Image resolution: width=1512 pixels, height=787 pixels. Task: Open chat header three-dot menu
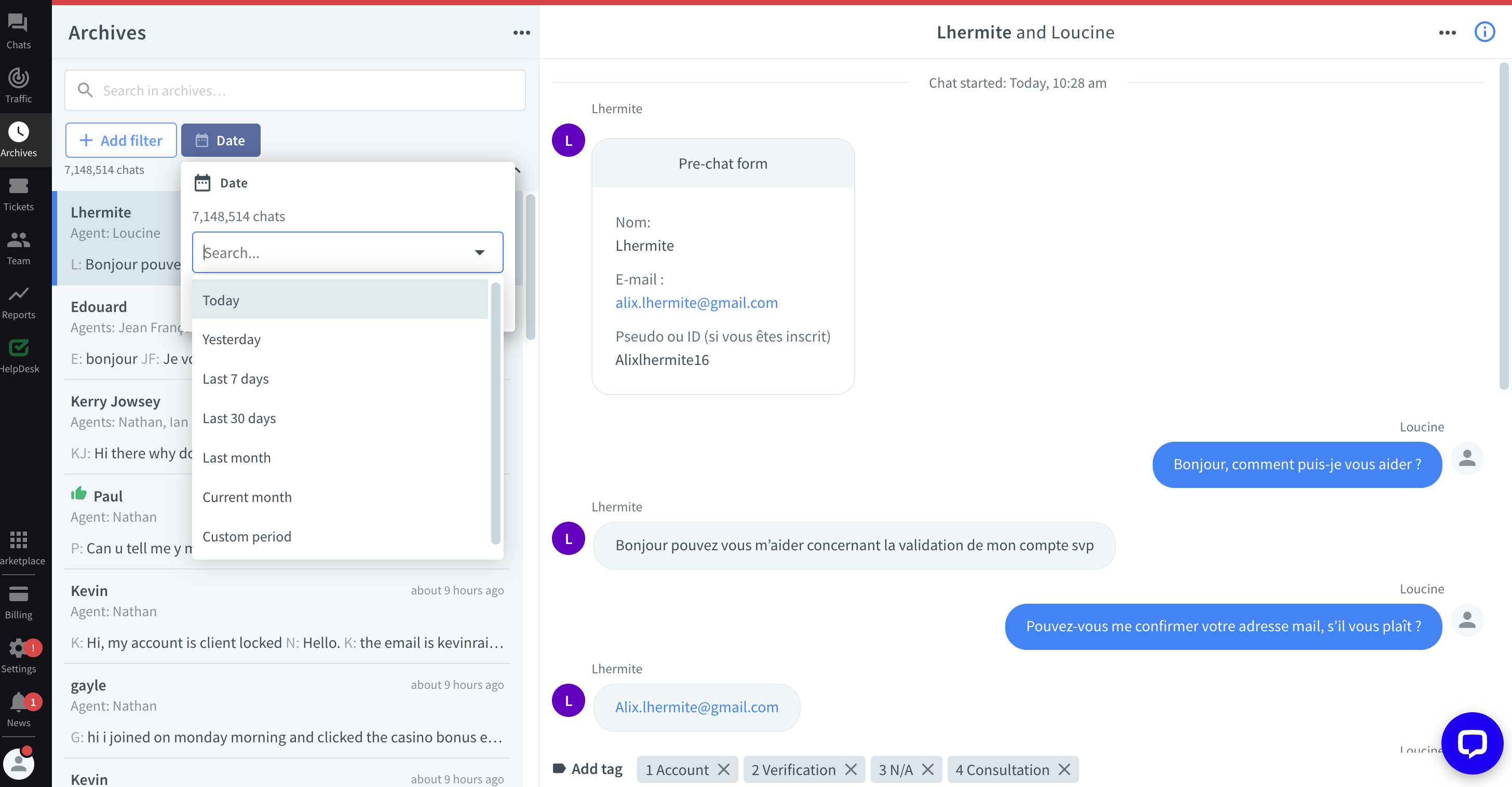[1447, 32]
